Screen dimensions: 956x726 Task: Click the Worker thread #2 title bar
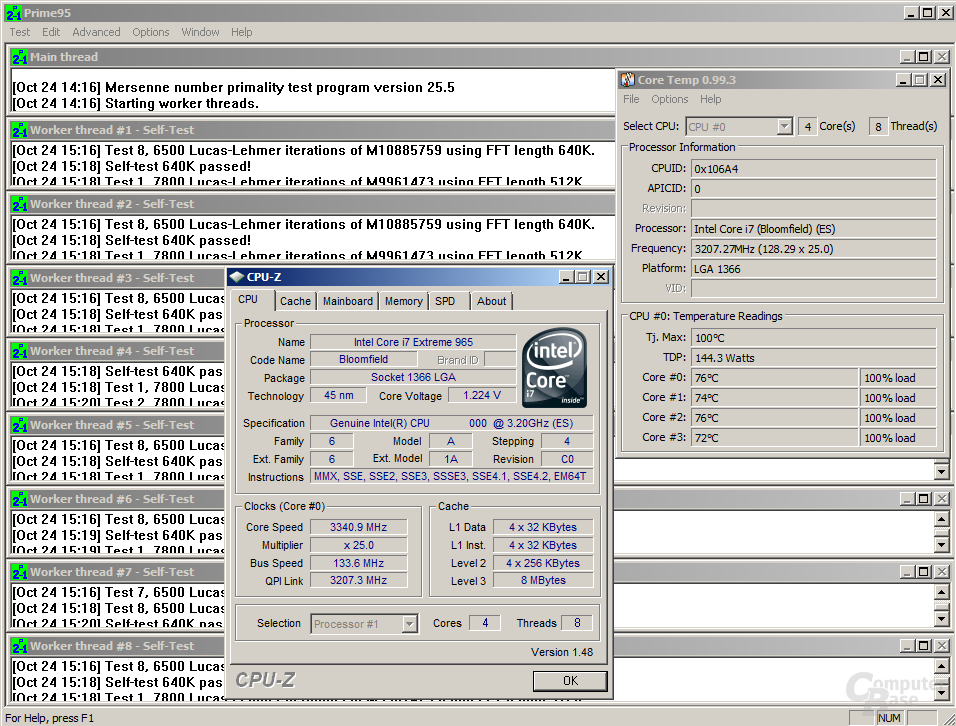click(312, 204)
